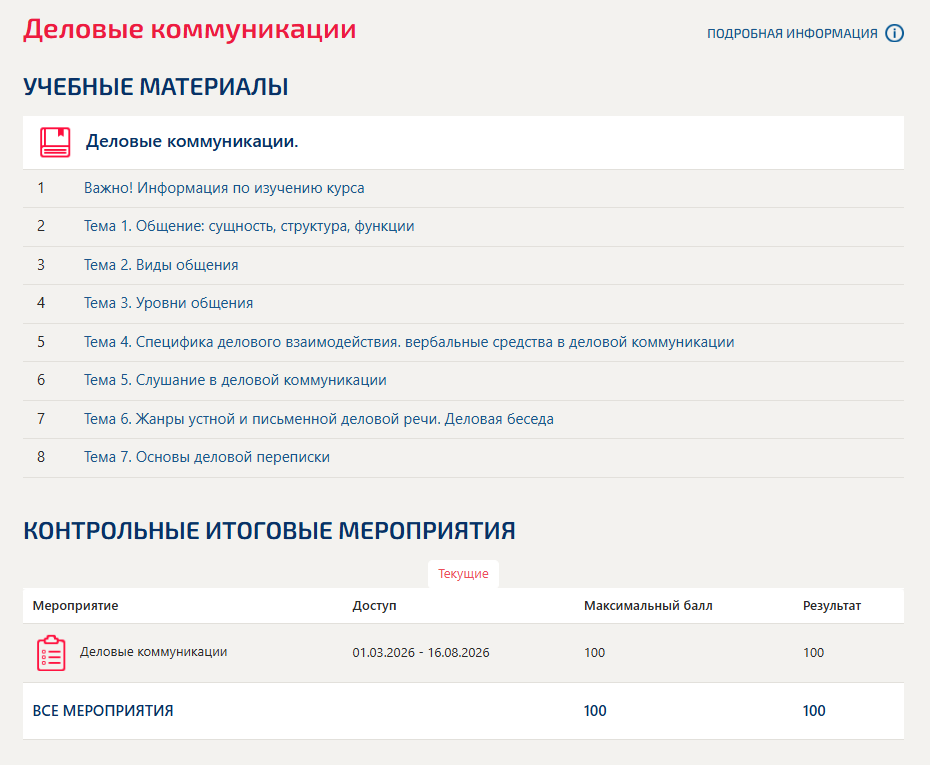Click the Максимальный балл column header
The image size is (930, 765).
click(x=648, y=605)
